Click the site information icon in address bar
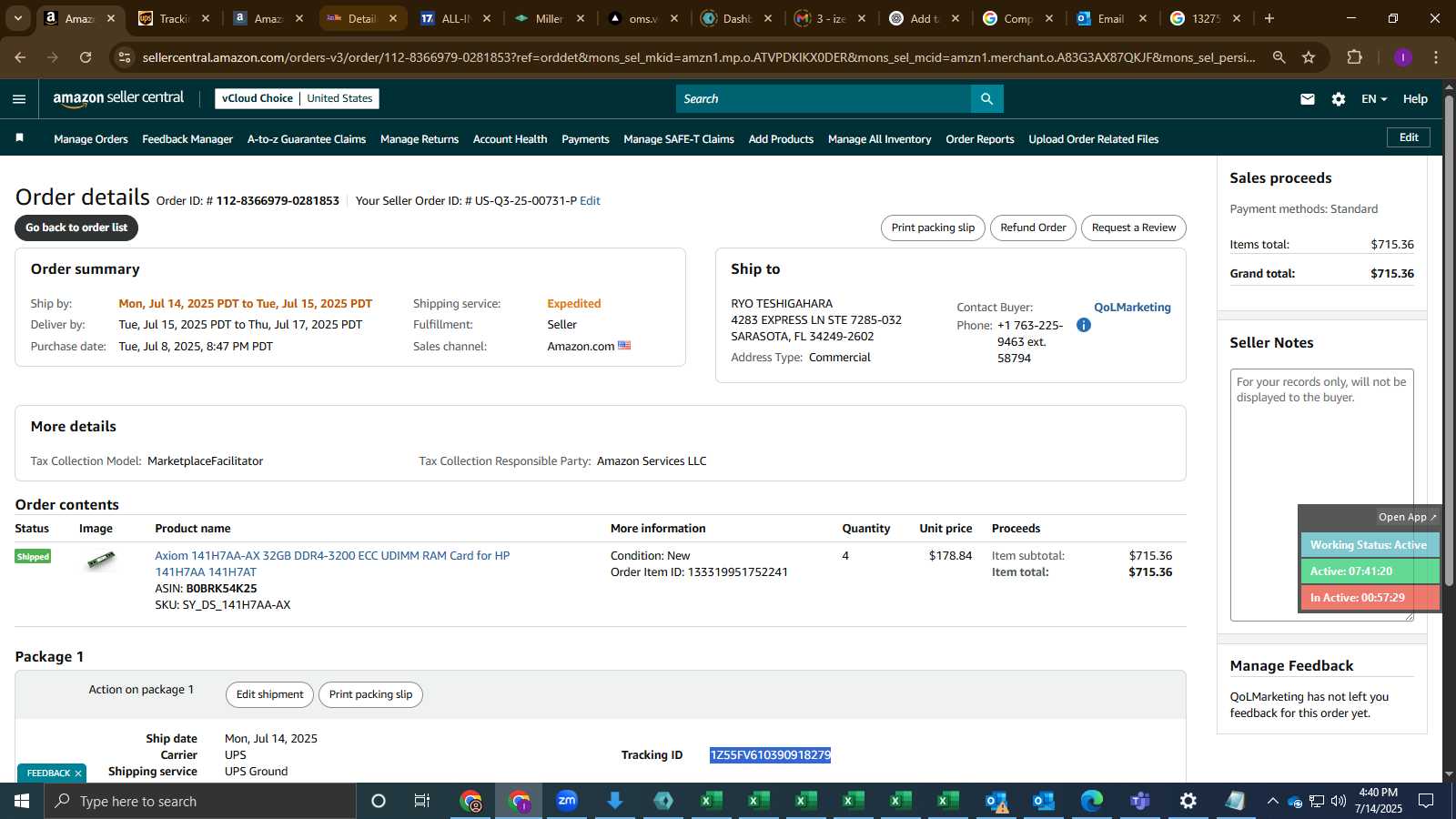 coord(125,57)
